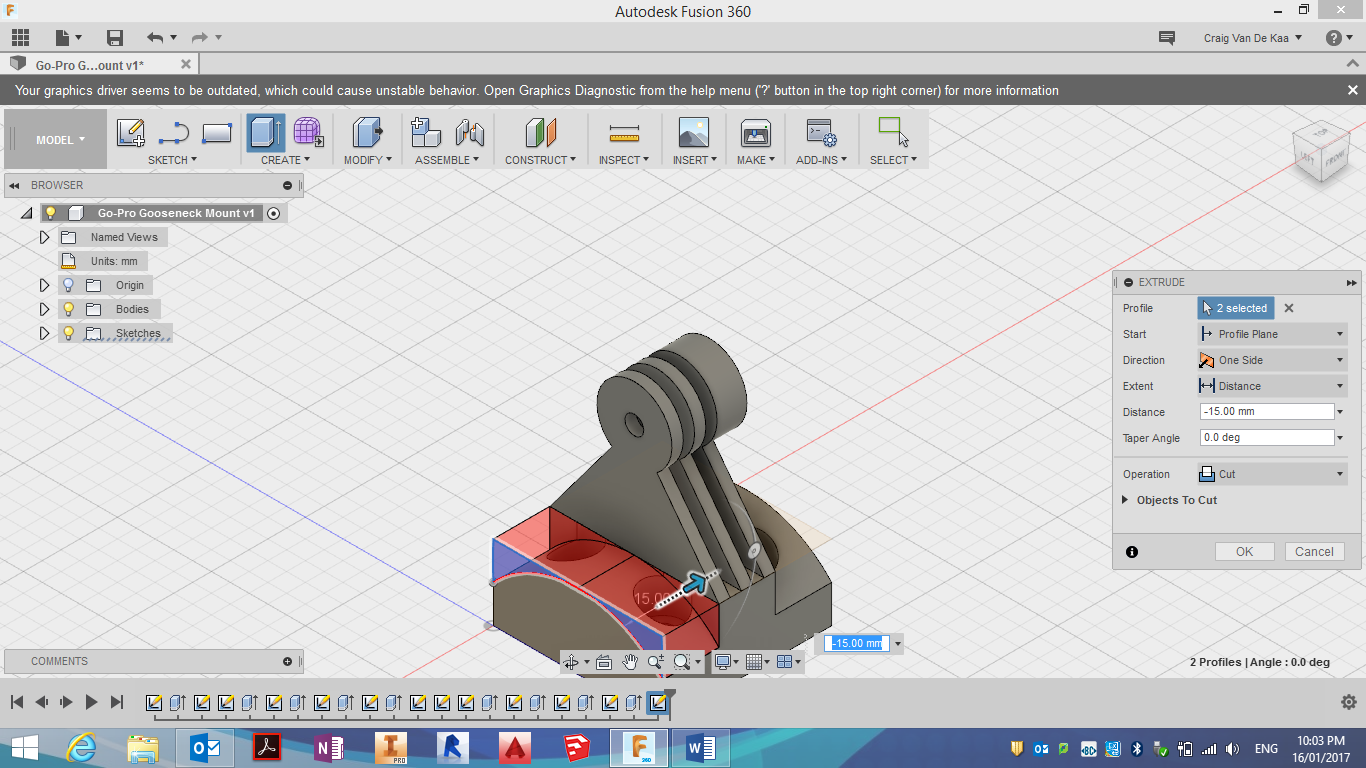
Task: Click the 2 selected profile button
Action: coord(1236,308)
